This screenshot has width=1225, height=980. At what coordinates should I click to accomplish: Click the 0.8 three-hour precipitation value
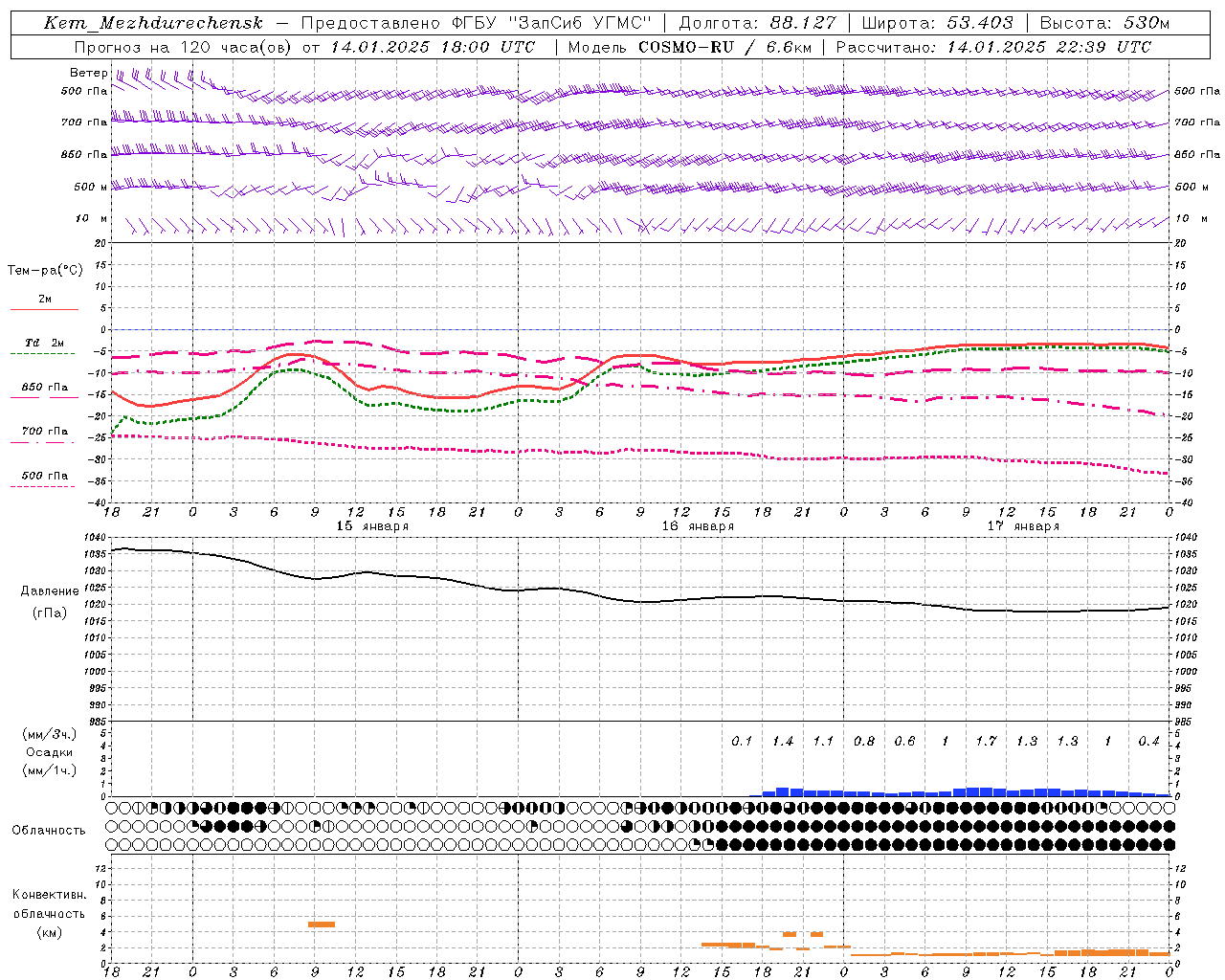(x=864, y=742)
